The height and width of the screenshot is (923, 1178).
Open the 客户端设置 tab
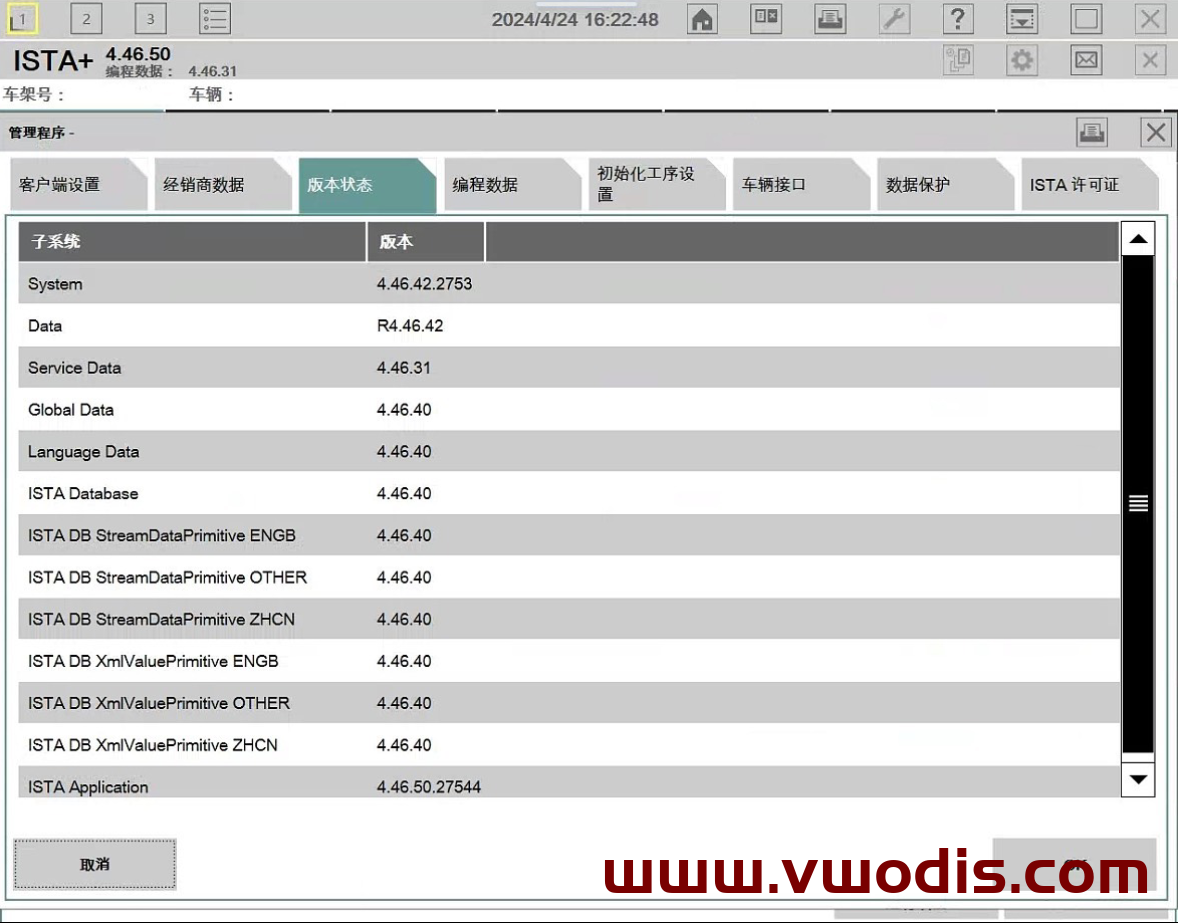(78, 185)
